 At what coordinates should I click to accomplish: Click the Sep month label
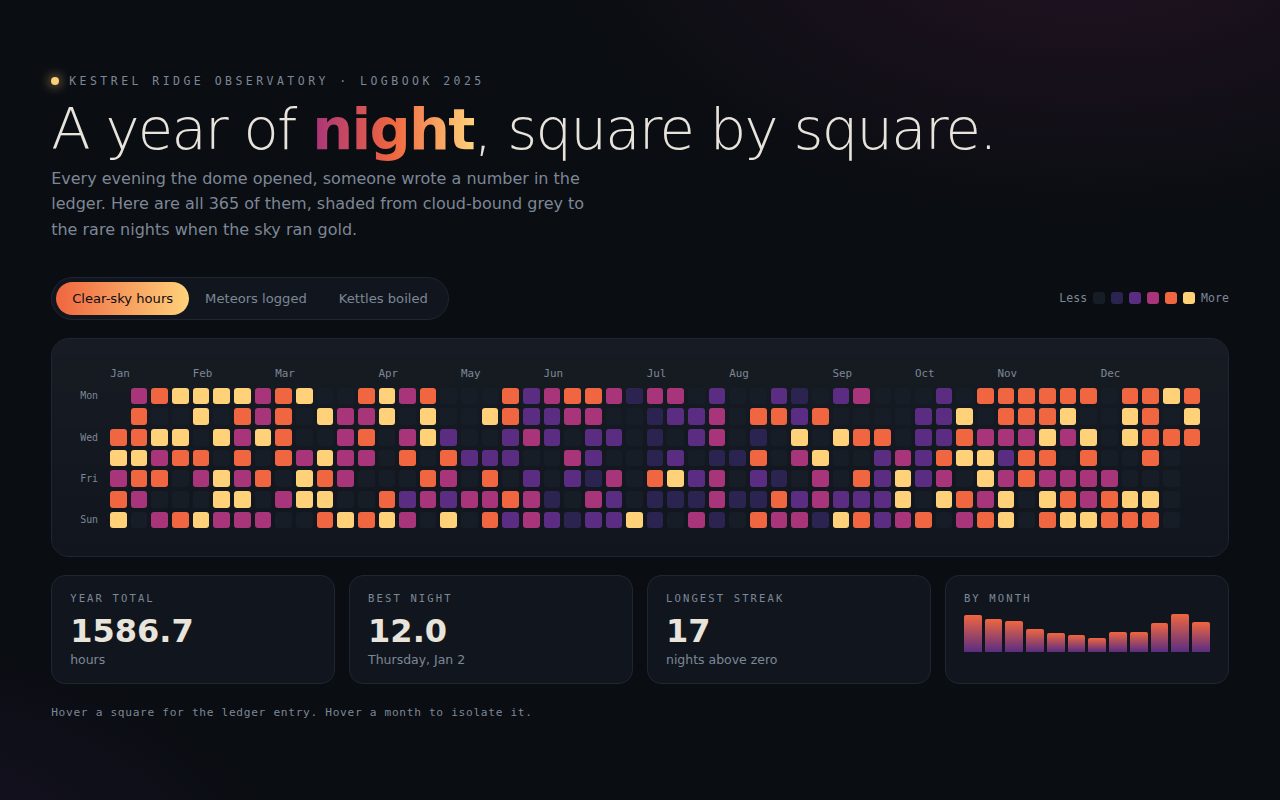point(842,373)
